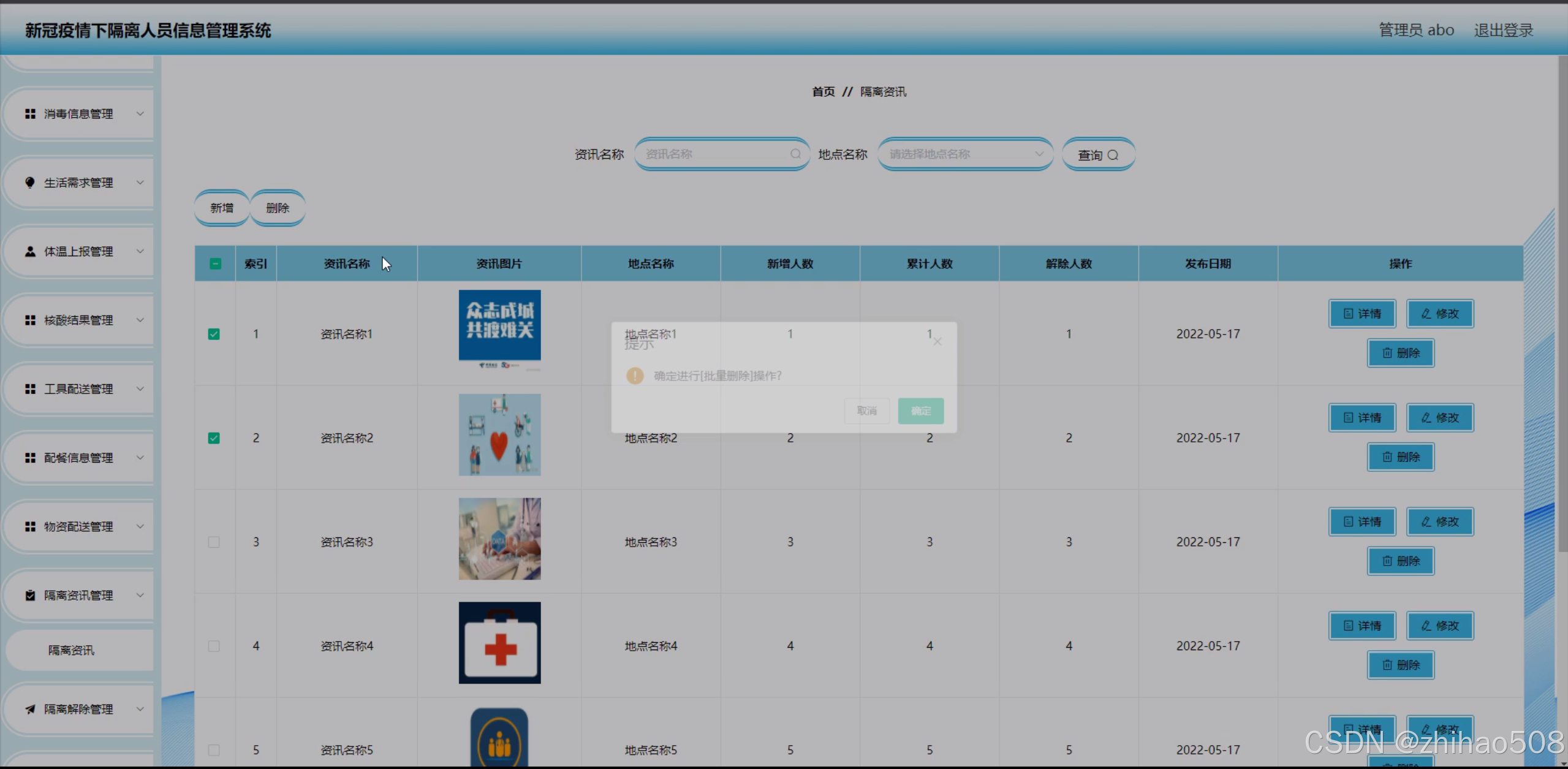Close the prompt dialog with X icon
The width and height of the screenshot is (1568, 769).
937,341
